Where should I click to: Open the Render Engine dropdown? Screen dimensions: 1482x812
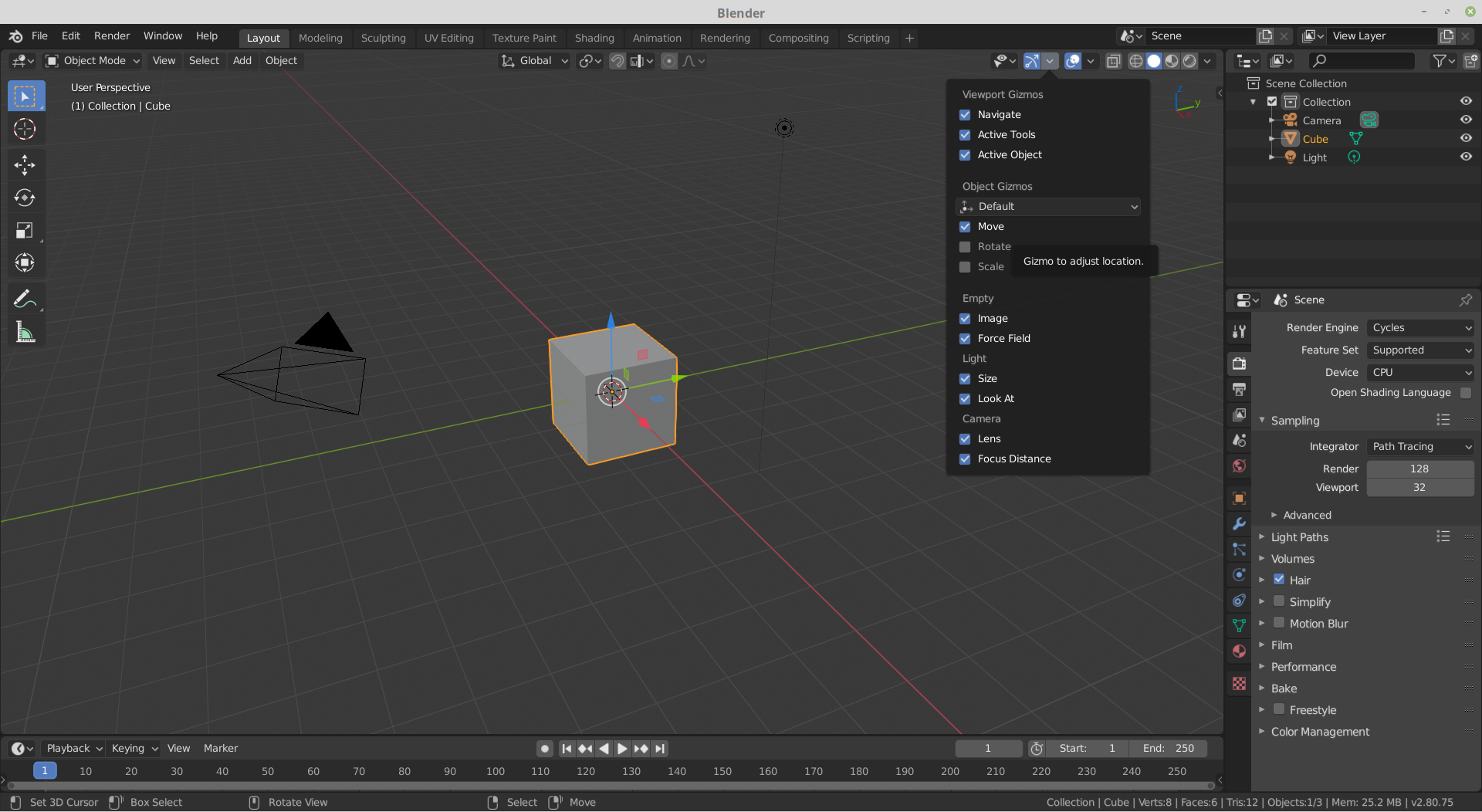tap(1420, 327)
